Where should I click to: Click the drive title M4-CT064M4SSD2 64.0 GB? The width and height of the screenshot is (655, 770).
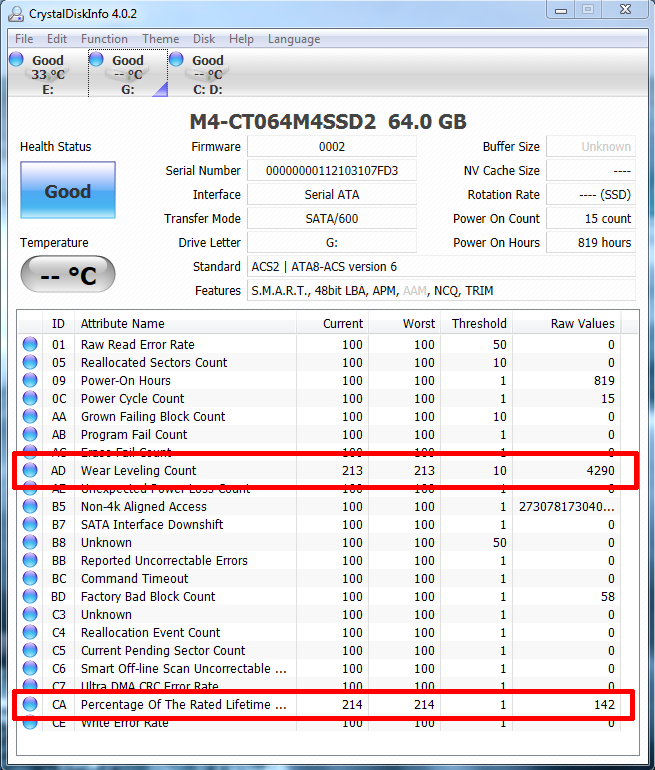(328, 122)
